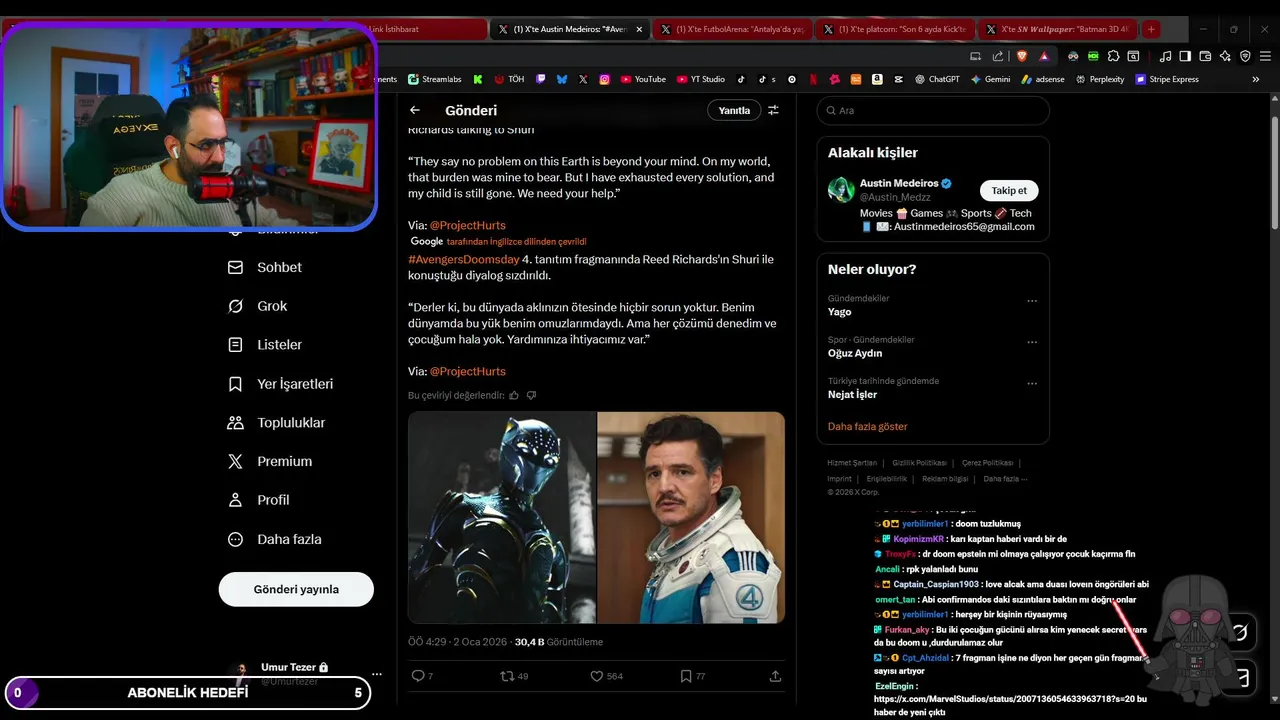Switch to the FutbolArena X tab
1280x720 pixels.
click(x=733, y=29)
